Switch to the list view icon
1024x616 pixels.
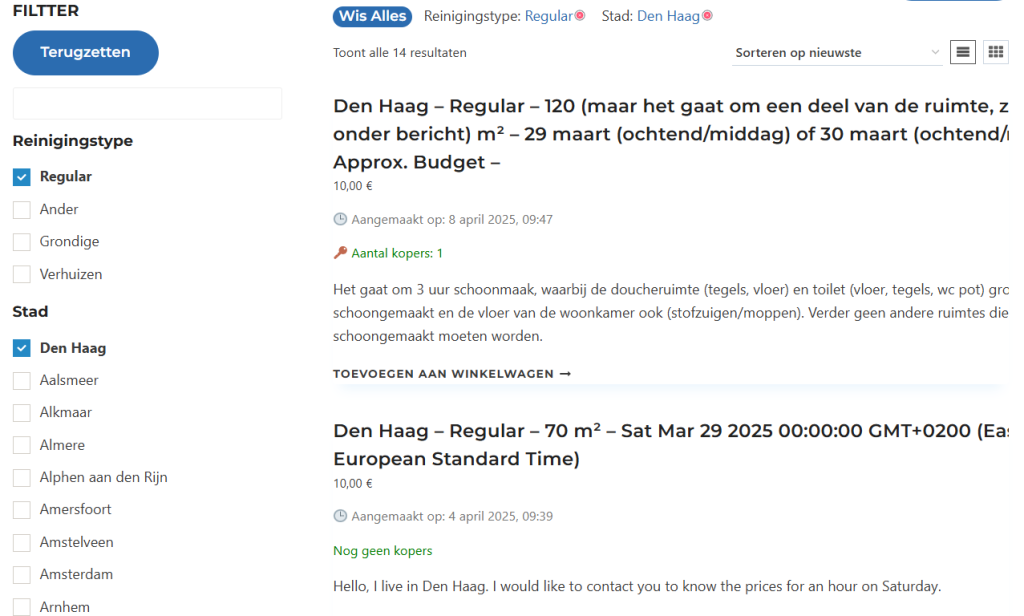coord(962,51)
